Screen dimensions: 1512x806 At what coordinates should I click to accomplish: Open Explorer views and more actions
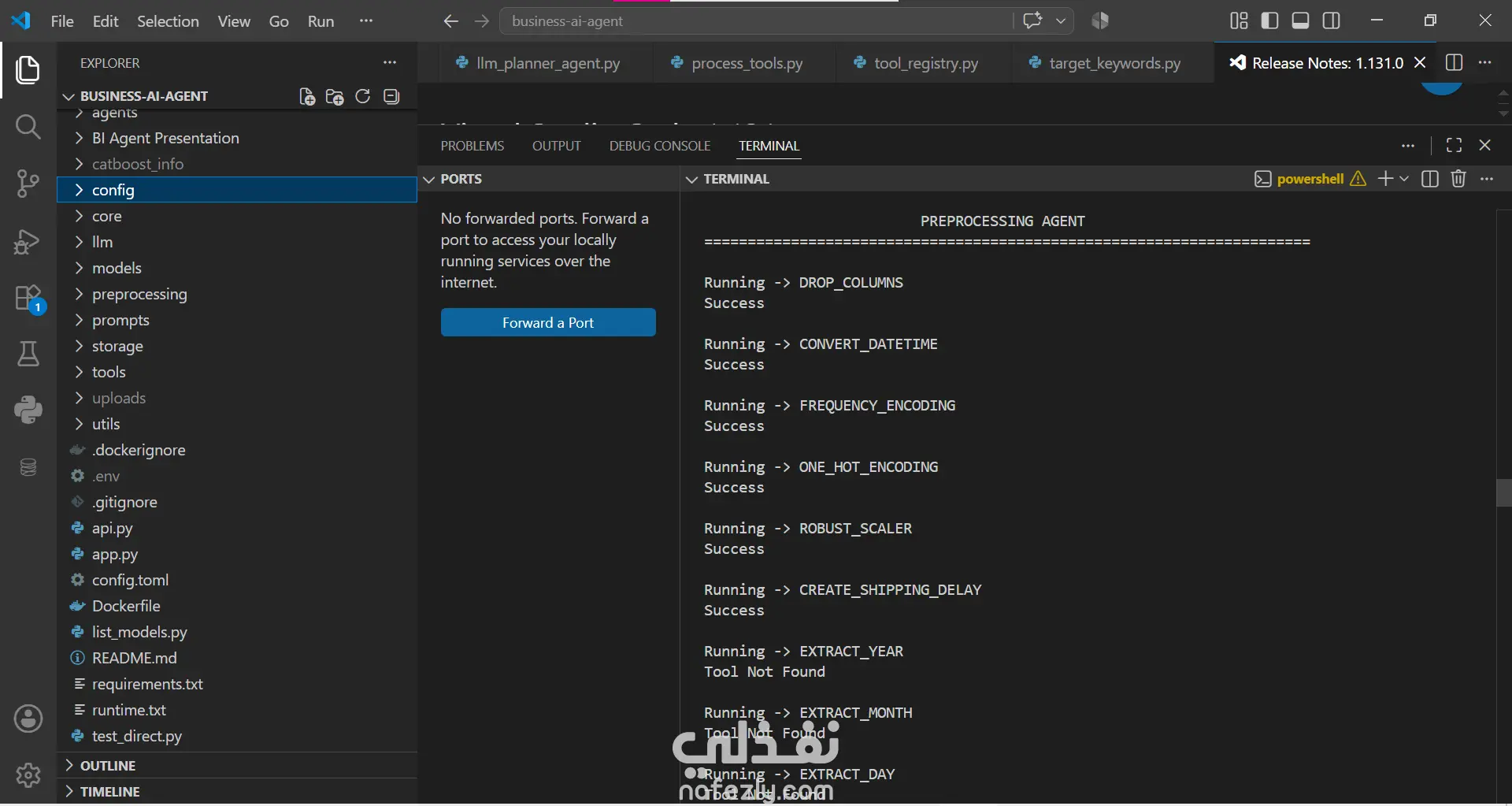point(390,62)
